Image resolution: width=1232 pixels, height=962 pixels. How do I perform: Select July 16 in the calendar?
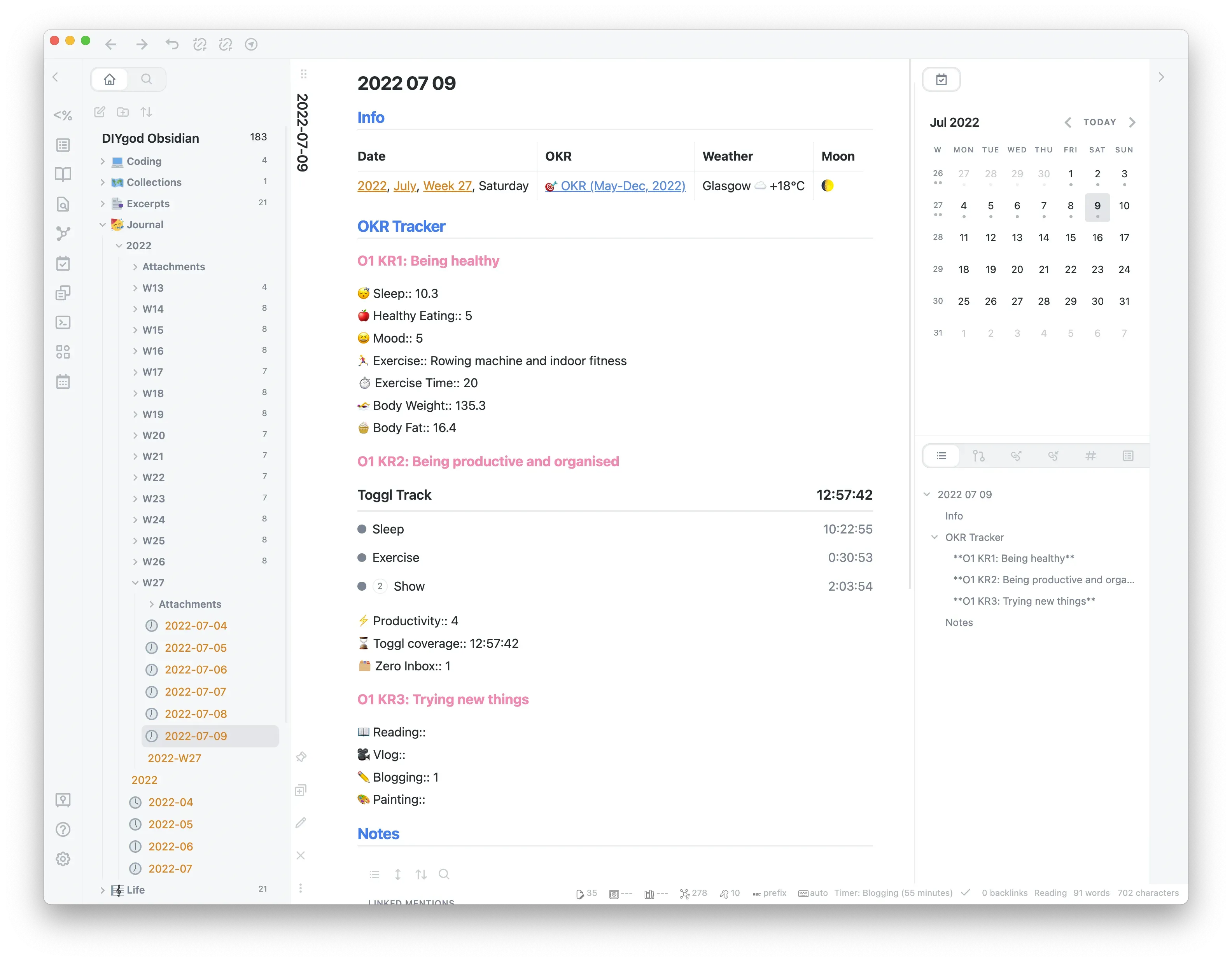coord(1097,238)
